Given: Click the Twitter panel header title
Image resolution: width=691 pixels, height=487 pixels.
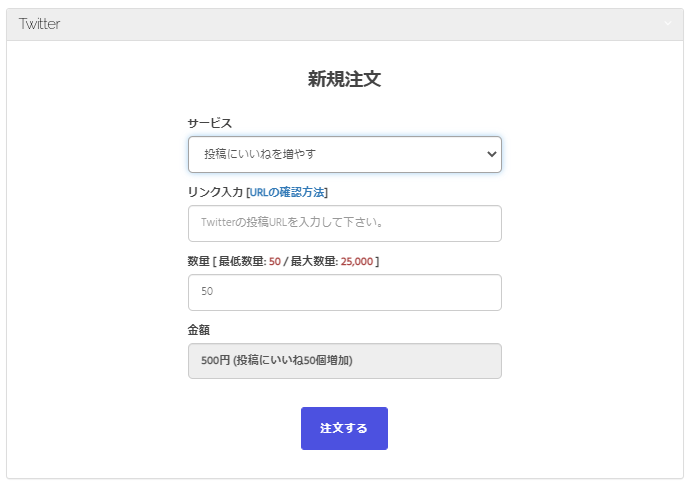Looking at the screenshot, I should pos(40,24).
